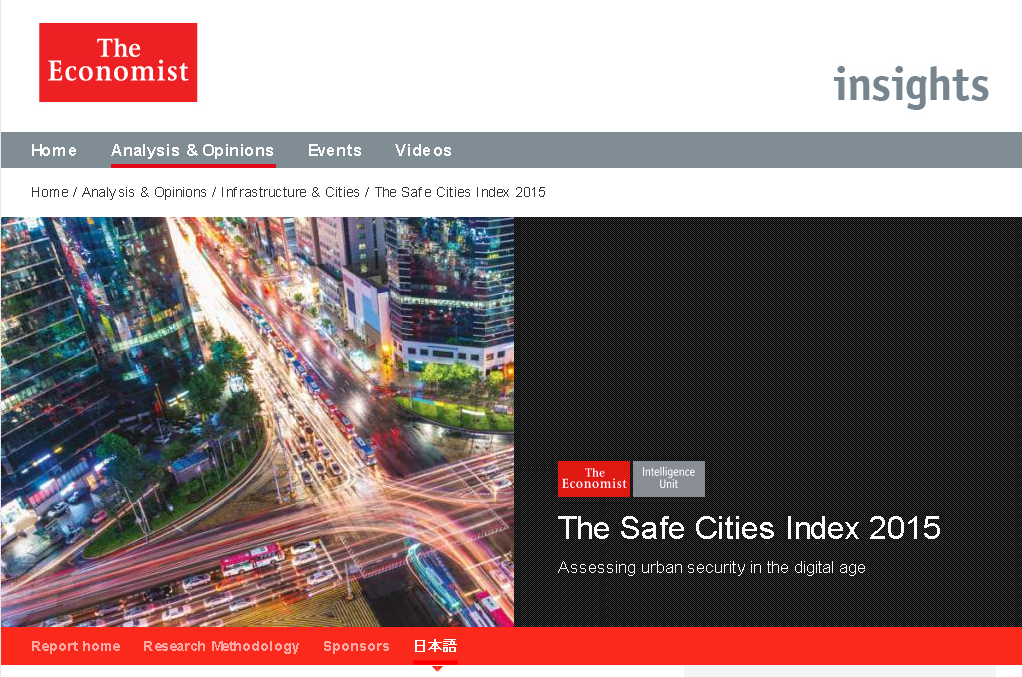Viewport: 1022px width, 677px height.
Task: View the Sponsors page
Action: tap(356, 646)
